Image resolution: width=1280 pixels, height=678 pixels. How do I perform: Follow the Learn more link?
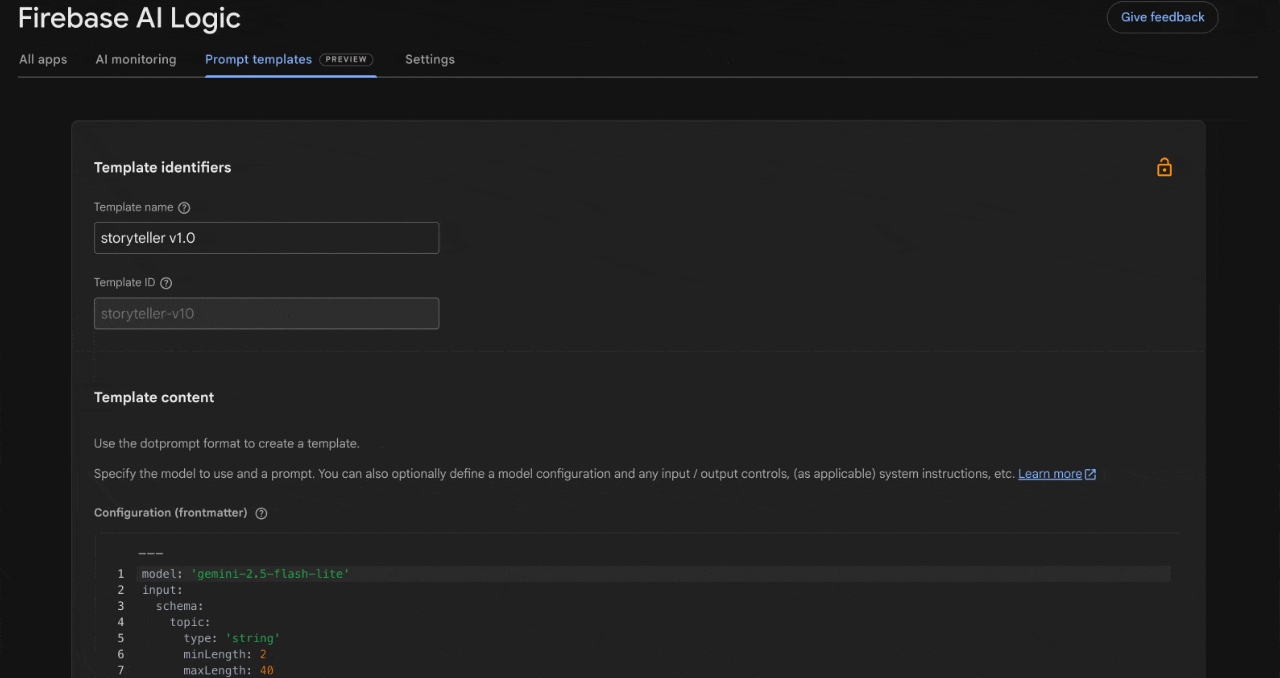(1049, 474)
